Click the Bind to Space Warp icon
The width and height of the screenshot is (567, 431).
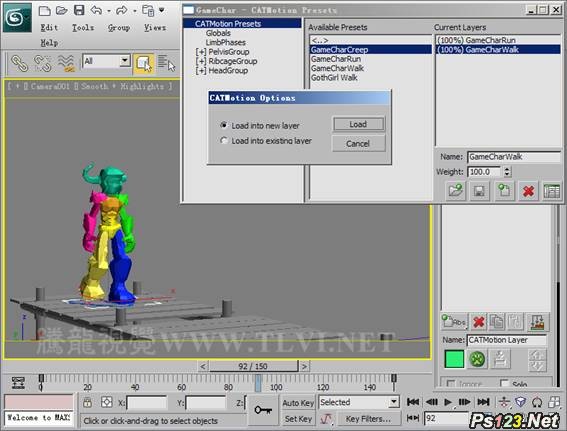coord(66,63)
